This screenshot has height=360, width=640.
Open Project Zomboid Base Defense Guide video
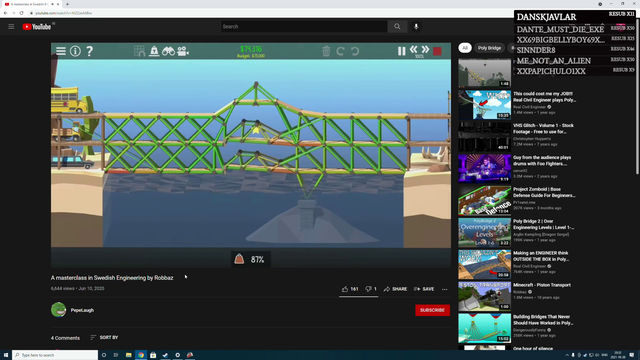544,192
